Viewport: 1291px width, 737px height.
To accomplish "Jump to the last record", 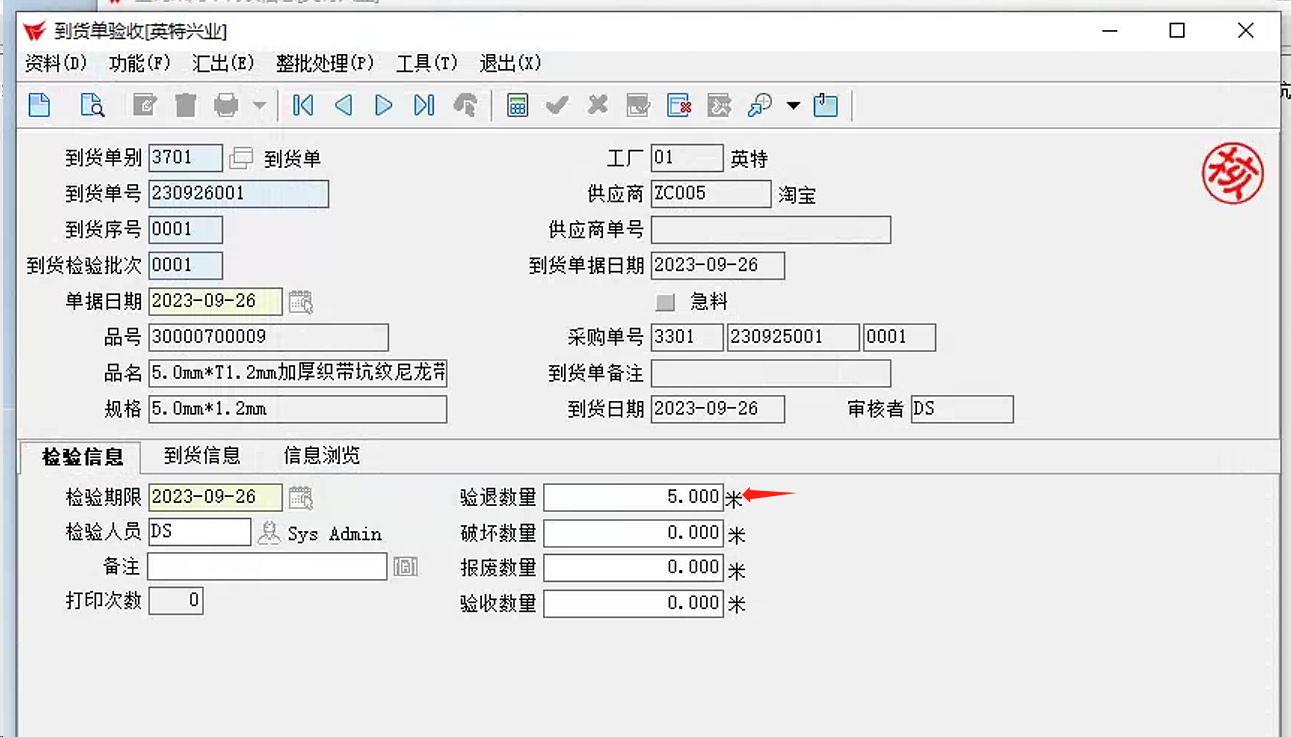I will 424,105.
